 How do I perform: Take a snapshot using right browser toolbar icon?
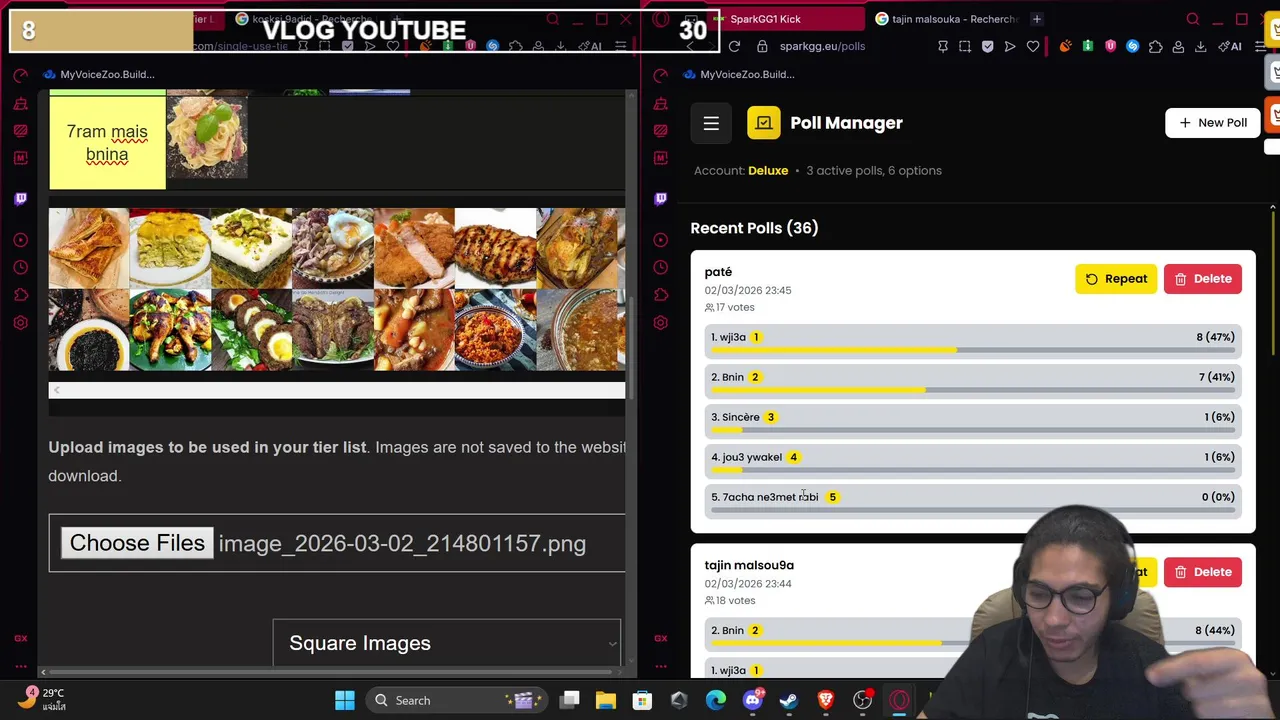click(965, 46)
